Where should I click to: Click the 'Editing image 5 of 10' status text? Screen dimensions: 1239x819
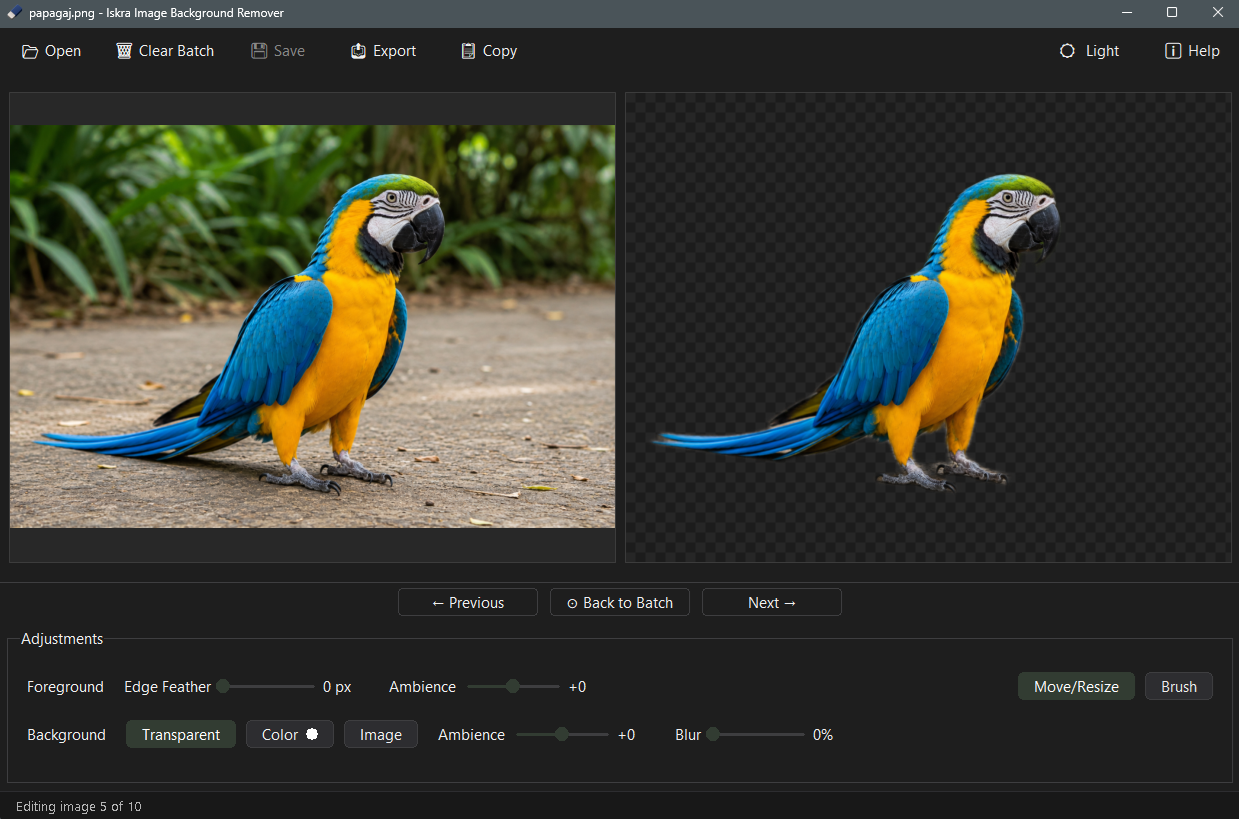(x=79, y=806)
